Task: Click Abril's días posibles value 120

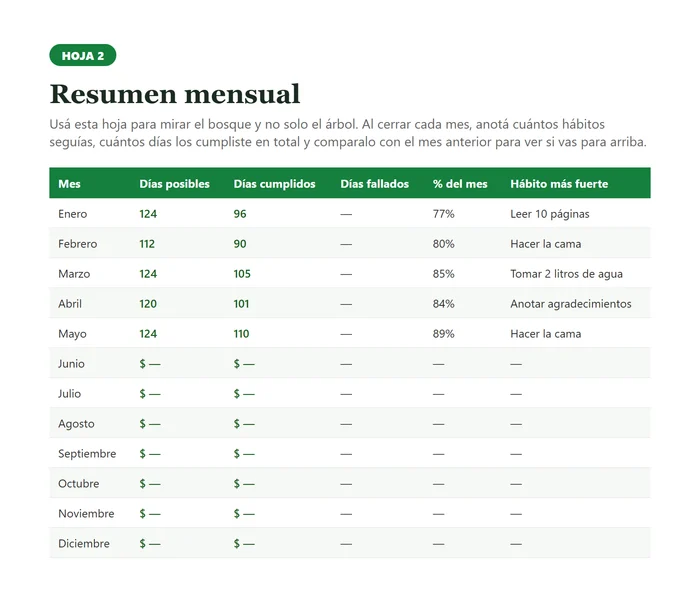Action: (x=148, y=303)
